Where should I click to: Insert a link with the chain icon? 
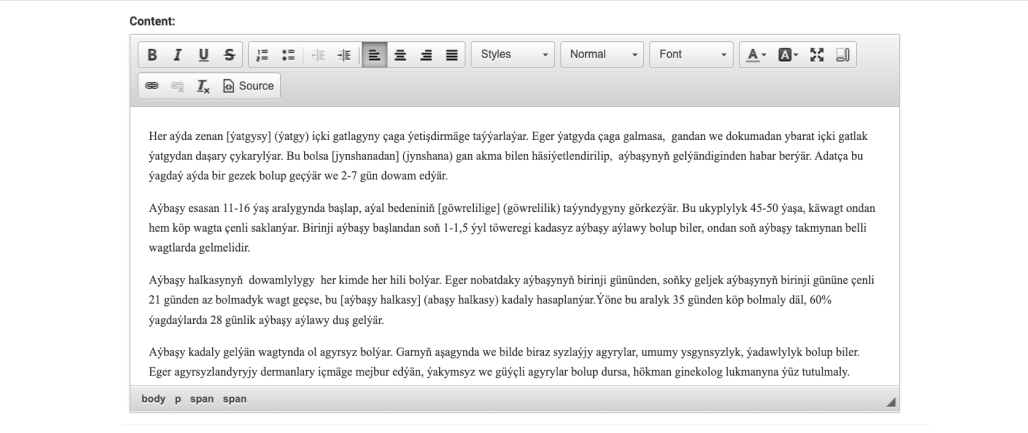point(153,86)
